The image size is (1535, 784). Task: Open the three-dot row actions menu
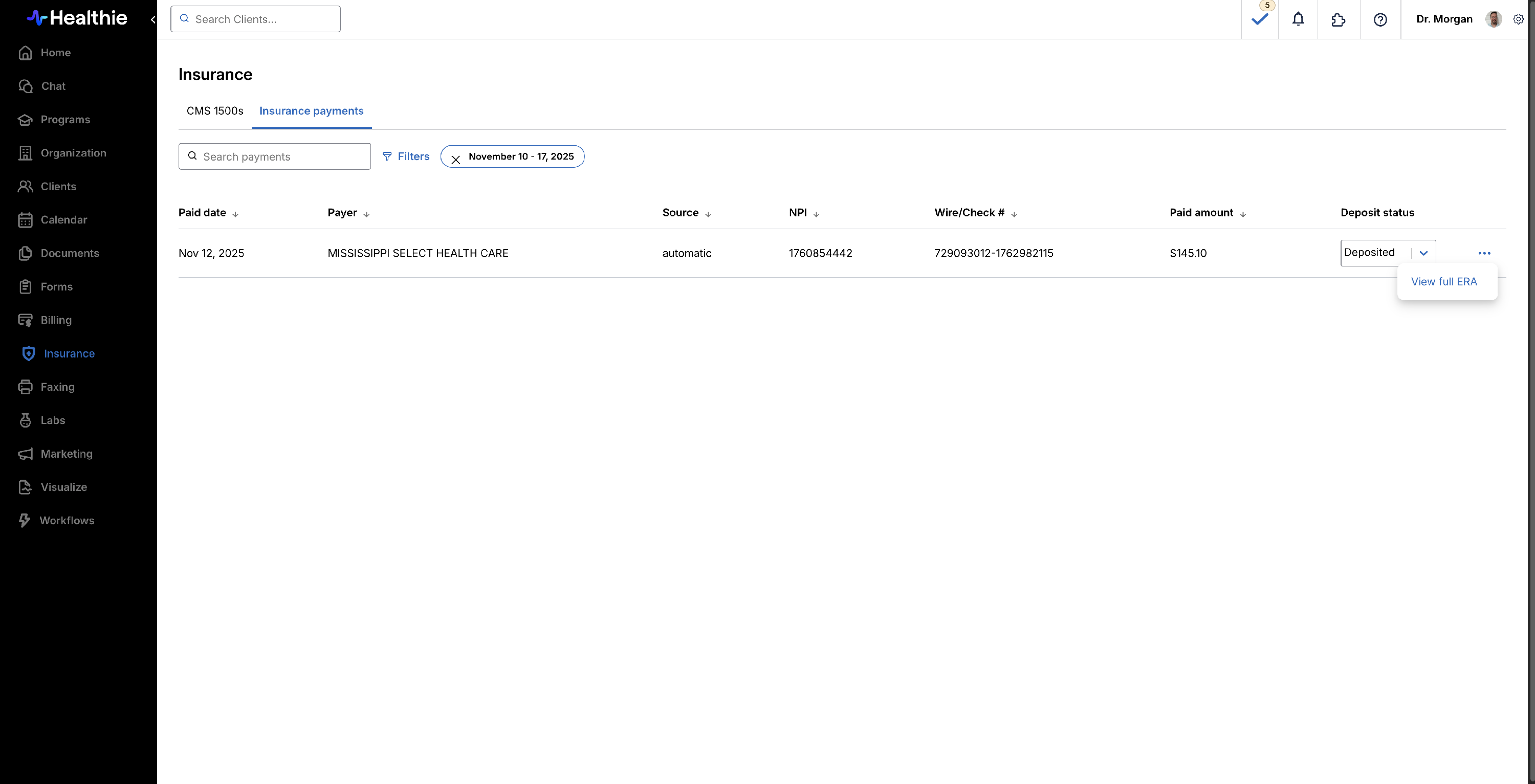[1484, 253]
